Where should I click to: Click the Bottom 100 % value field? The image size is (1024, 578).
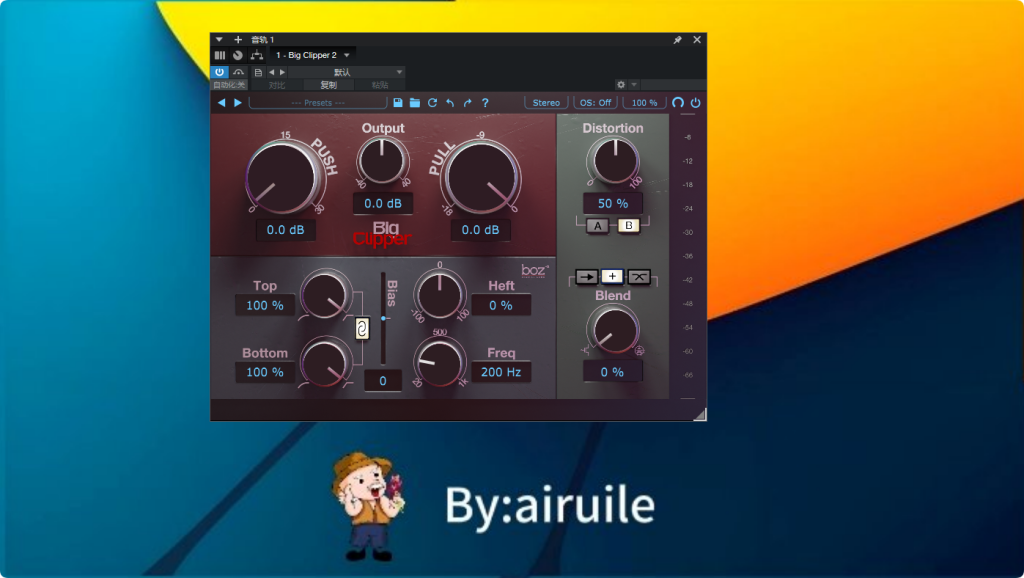tap(264, 372)
